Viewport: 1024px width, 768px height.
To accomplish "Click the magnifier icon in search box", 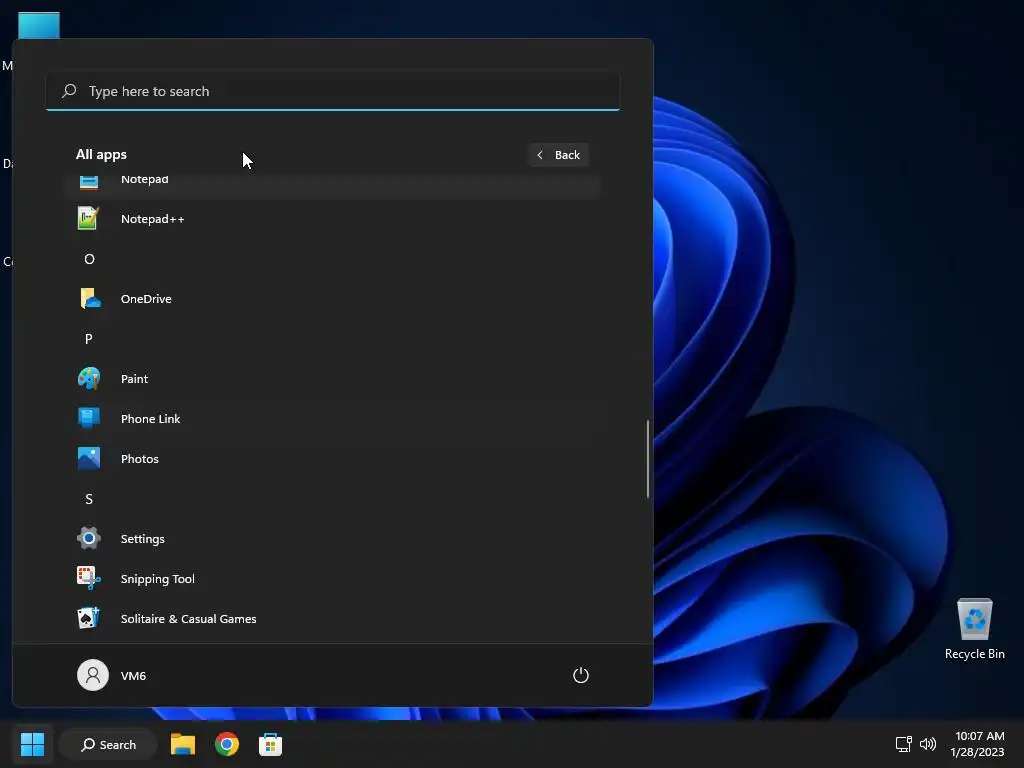I will 69,91.
